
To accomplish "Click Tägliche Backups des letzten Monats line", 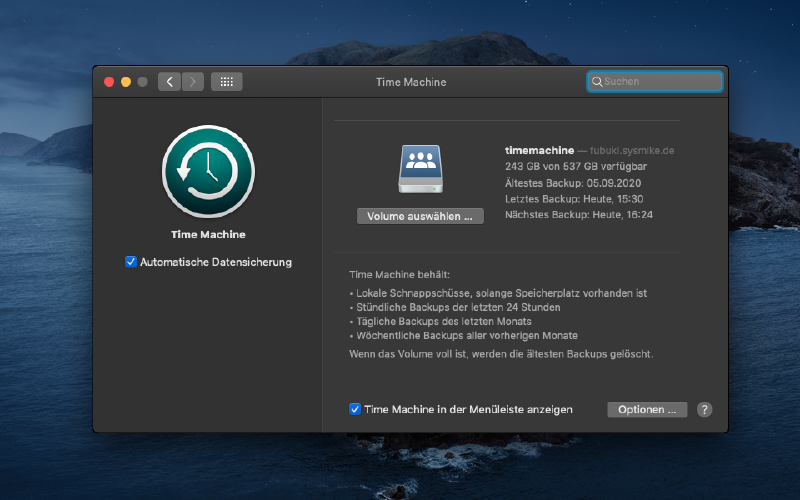I will click(440, 321).
